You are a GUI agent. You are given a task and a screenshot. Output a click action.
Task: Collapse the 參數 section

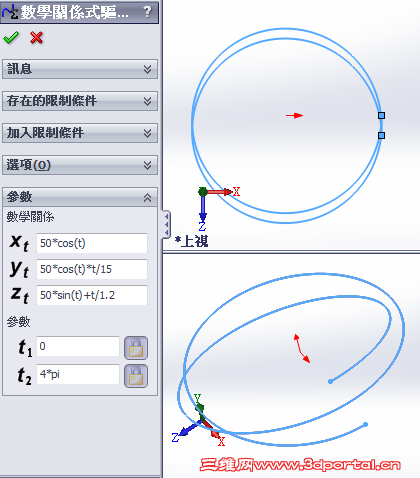pos(80,197)
